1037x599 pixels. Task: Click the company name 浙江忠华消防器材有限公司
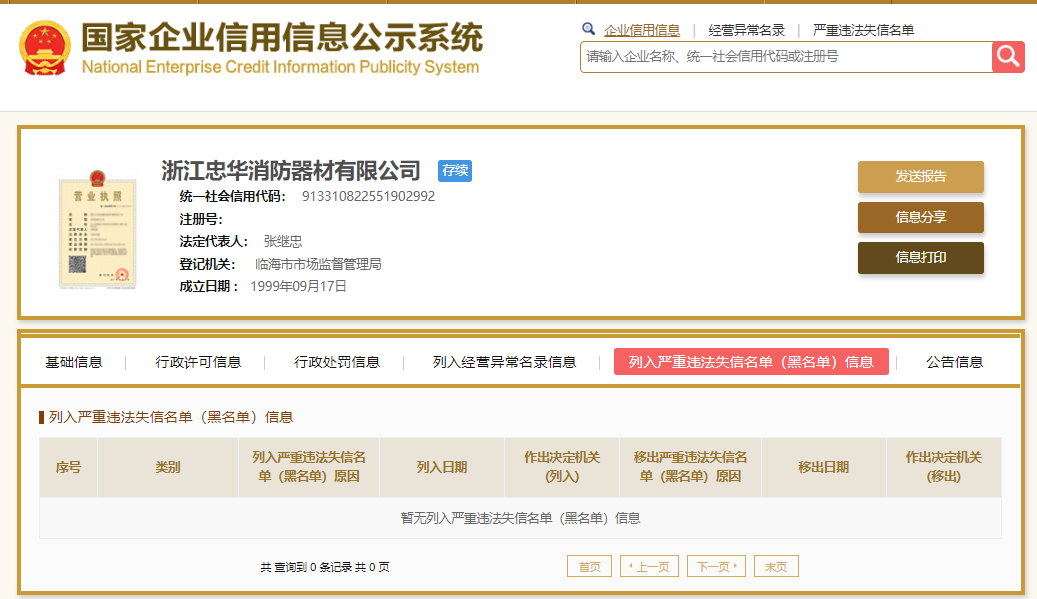(291, 171)
